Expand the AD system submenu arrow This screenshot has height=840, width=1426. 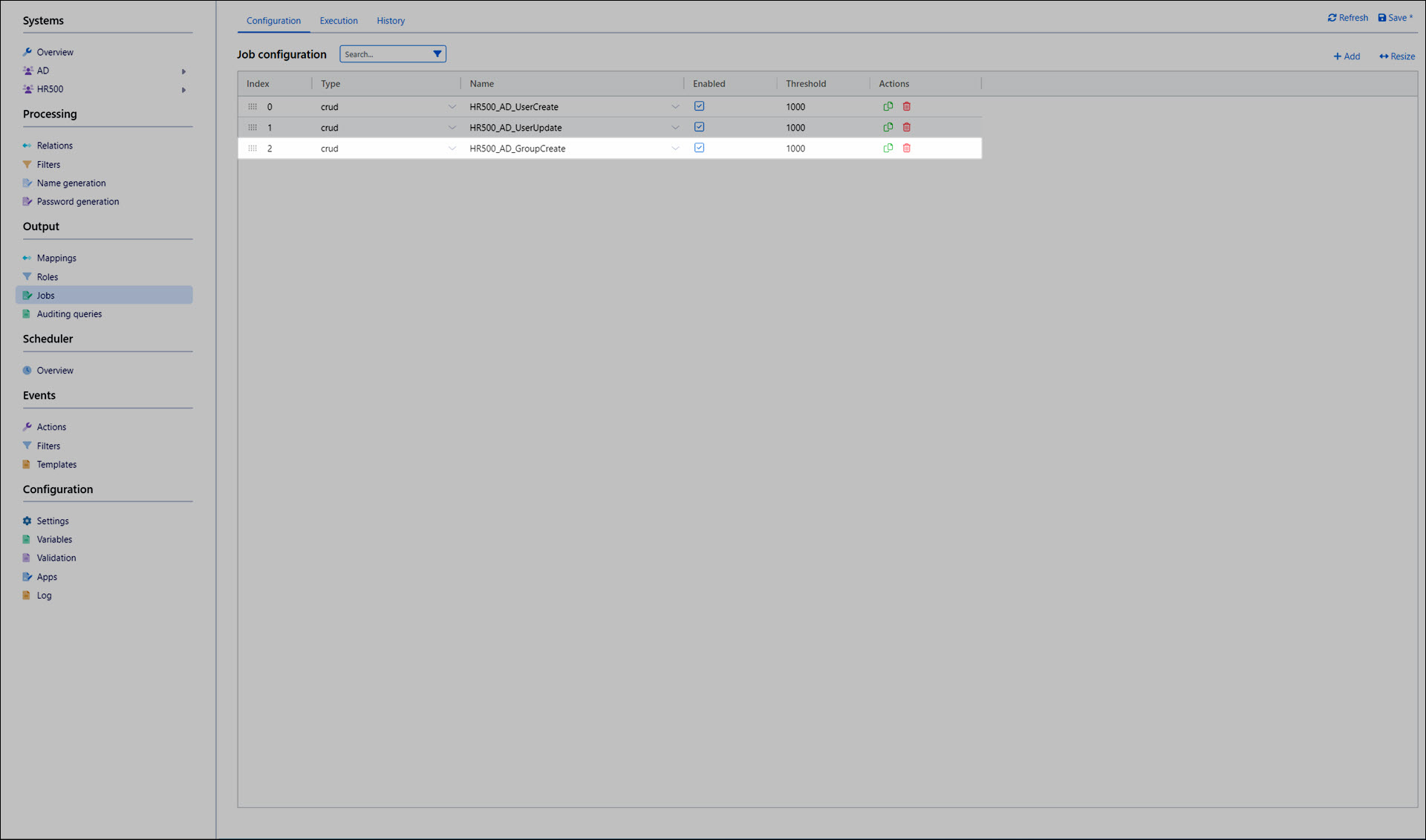pos(183,71)
